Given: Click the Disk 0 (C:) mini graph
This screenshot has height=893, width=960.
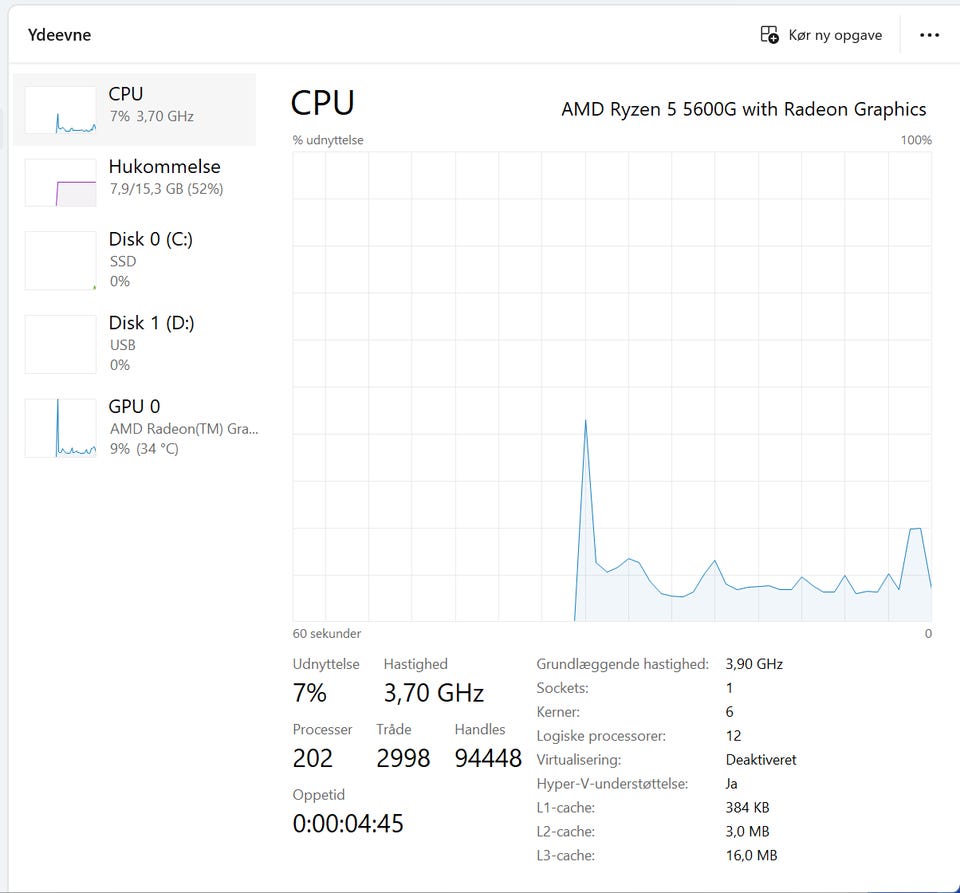Looking at the screenshot, I should coord(60,260).
